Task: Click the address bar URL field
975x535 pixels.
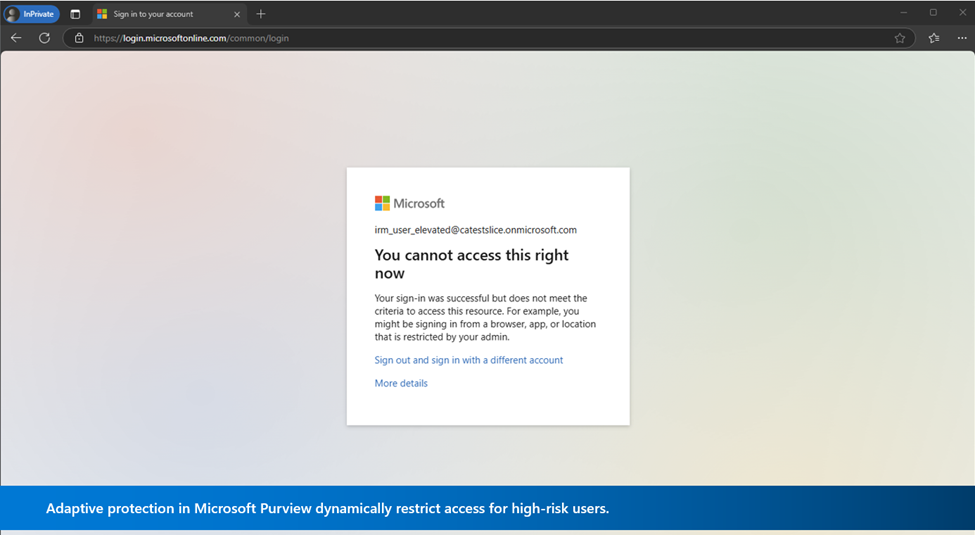Action: pyautogui.click(x=488, y=38)
